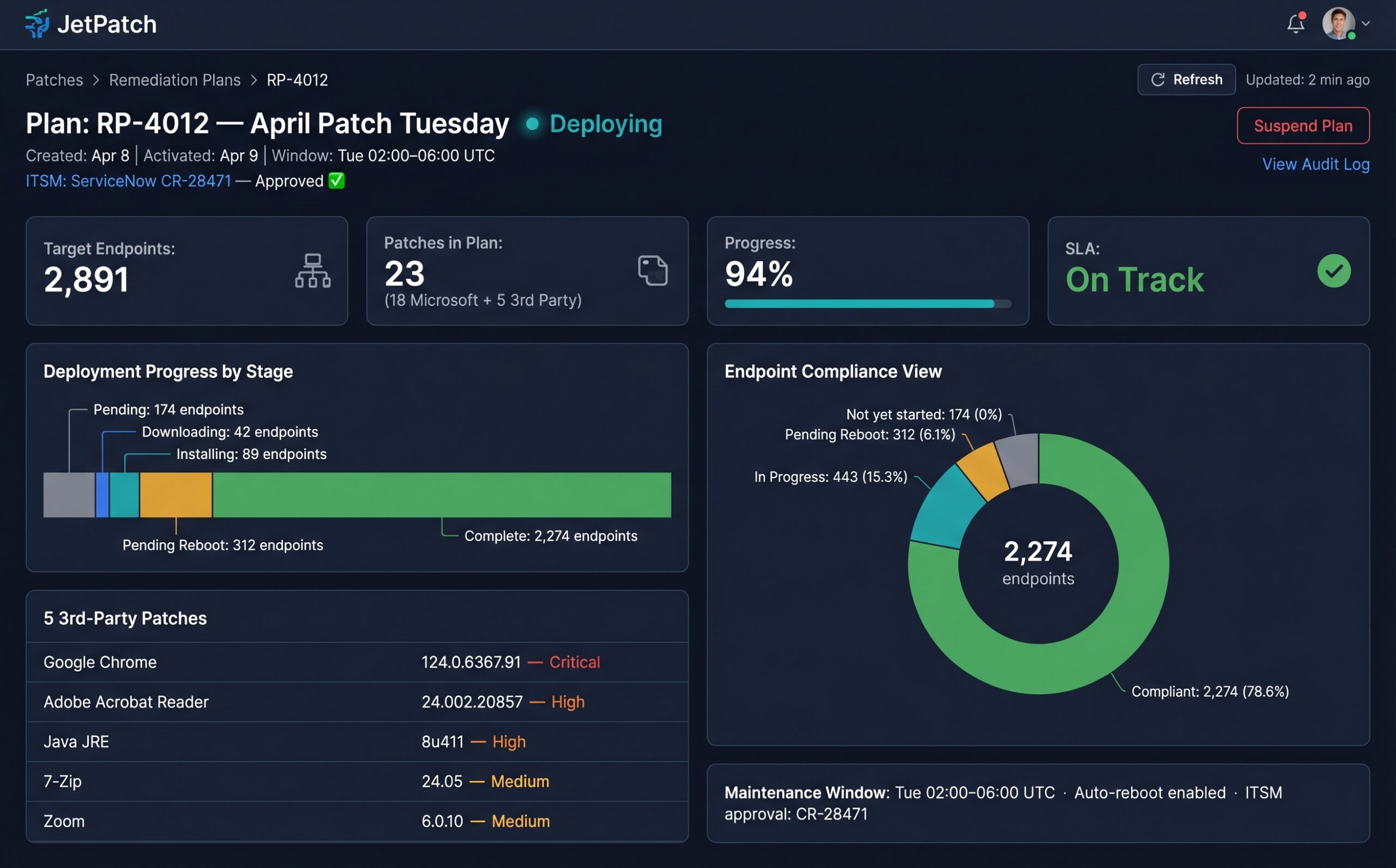
Task: Click the green checkmark in SLA card
Action: click(1334, 270)
